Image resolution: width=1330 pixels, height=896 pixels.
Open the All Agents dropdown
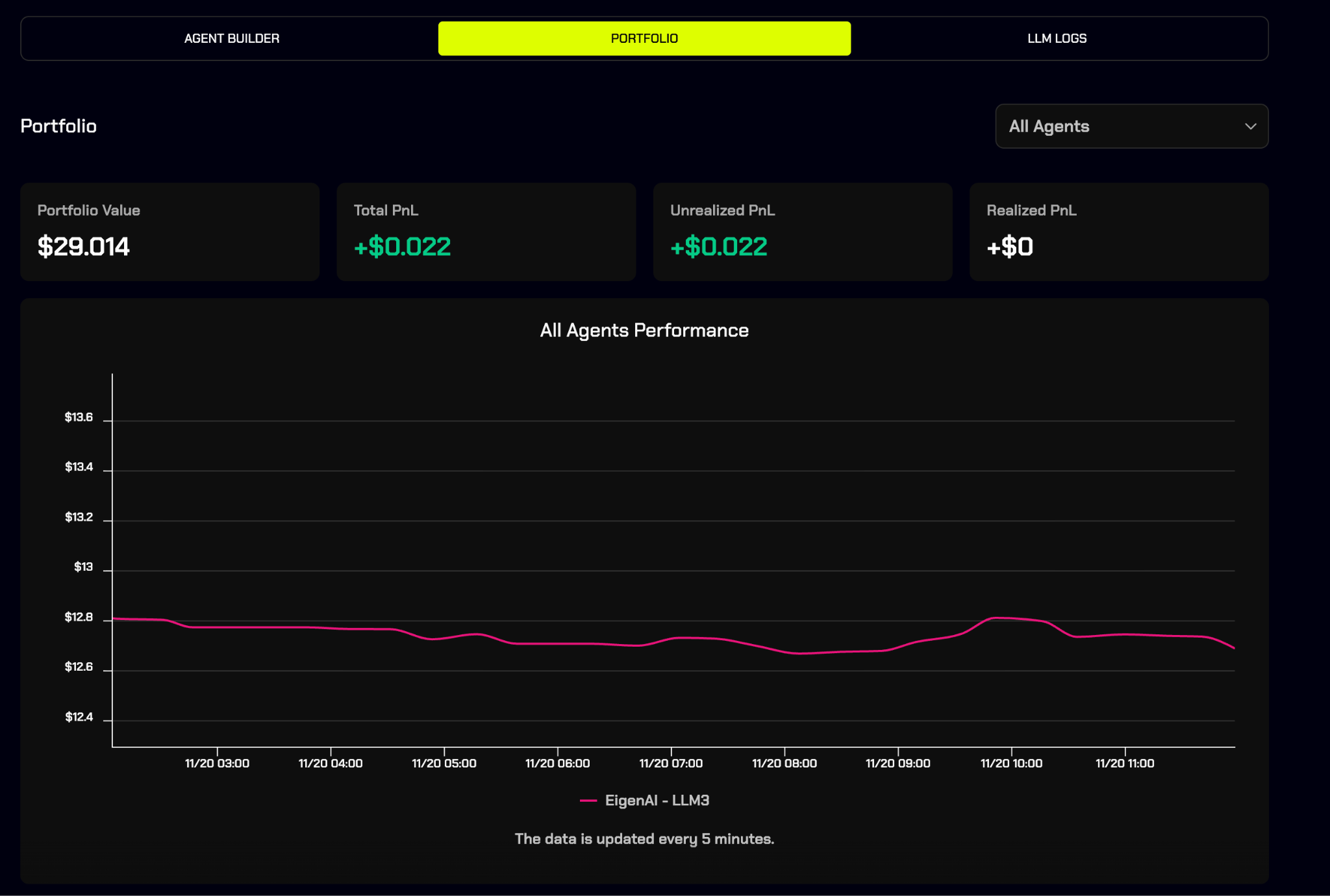(x=1131, y=126)
